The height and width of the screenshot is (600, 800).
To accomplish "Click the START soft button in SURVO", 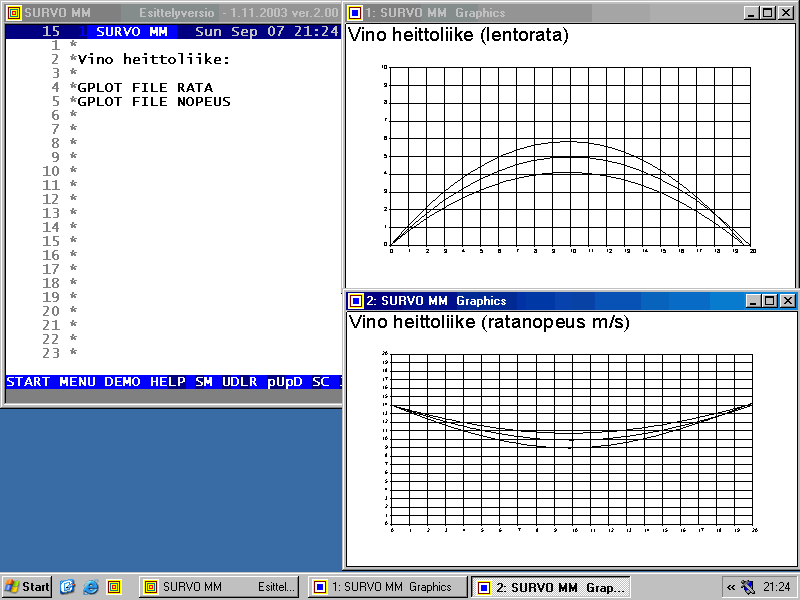I will pyautogui.click(x=28, y=382).
